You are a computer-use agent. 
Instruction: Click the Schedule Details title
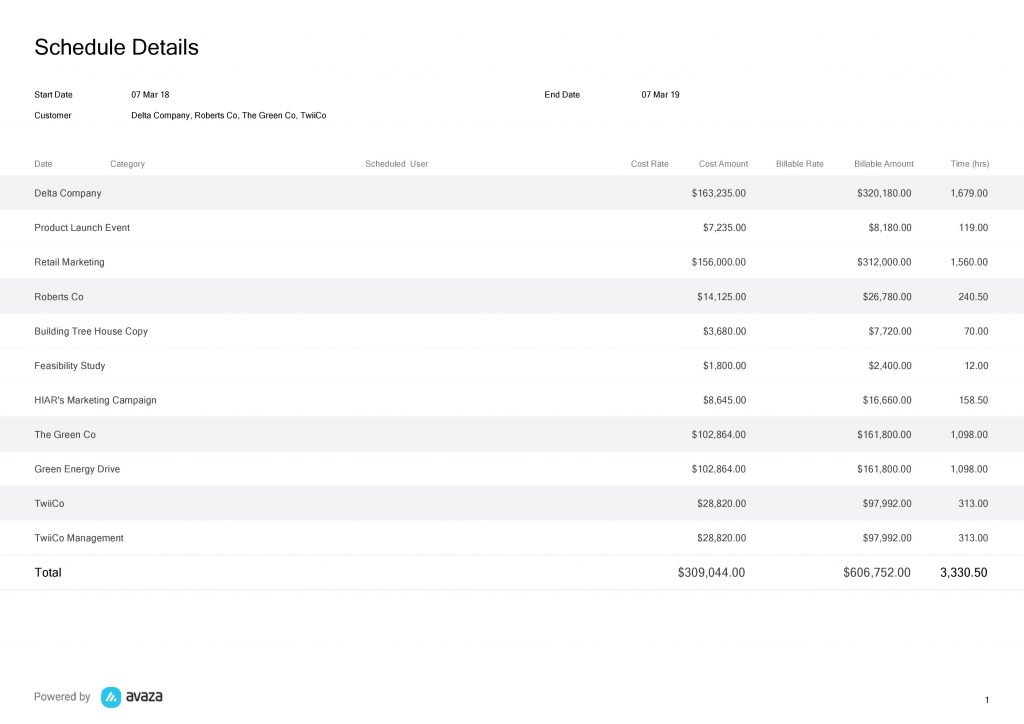tap(116, 47)
